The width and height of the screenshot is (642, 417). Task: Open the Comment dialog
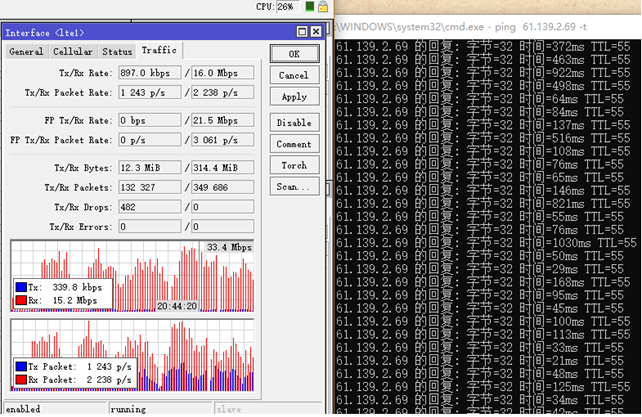pyautogui.click(x=293, y=144)
